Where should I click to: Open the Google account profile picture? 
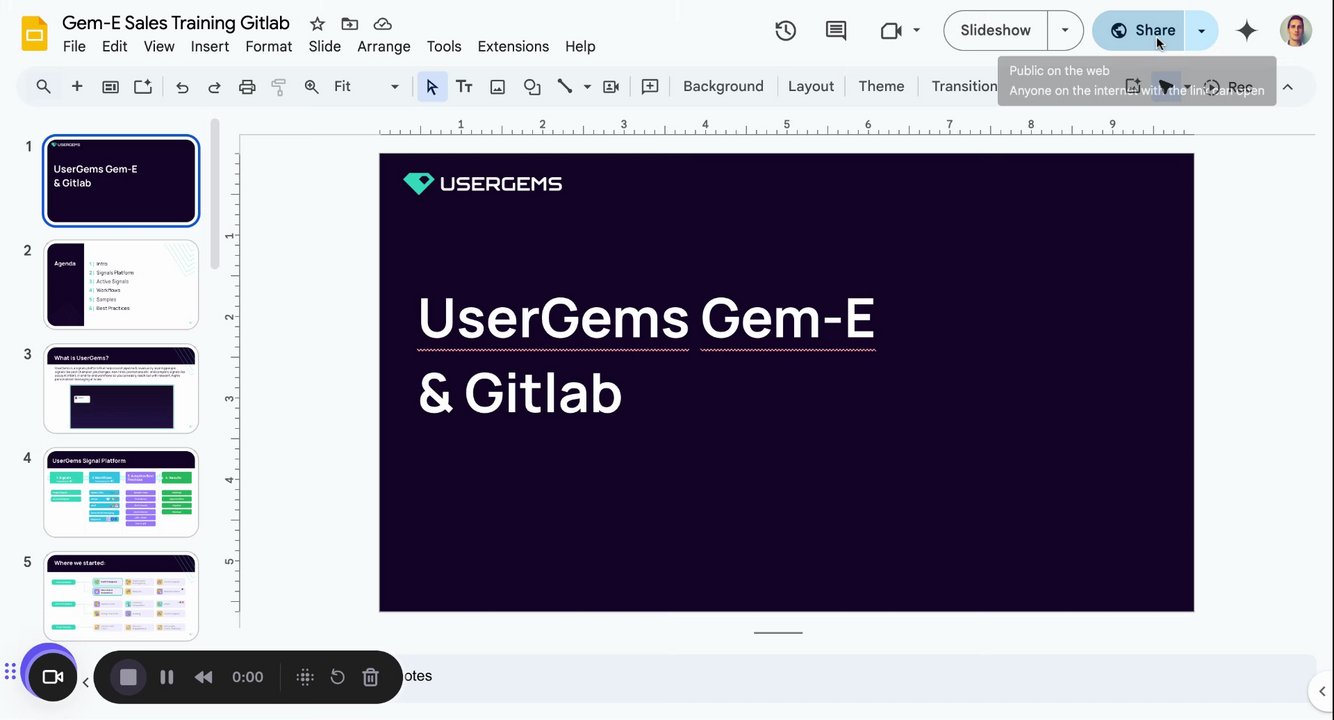coord(1296,31)
